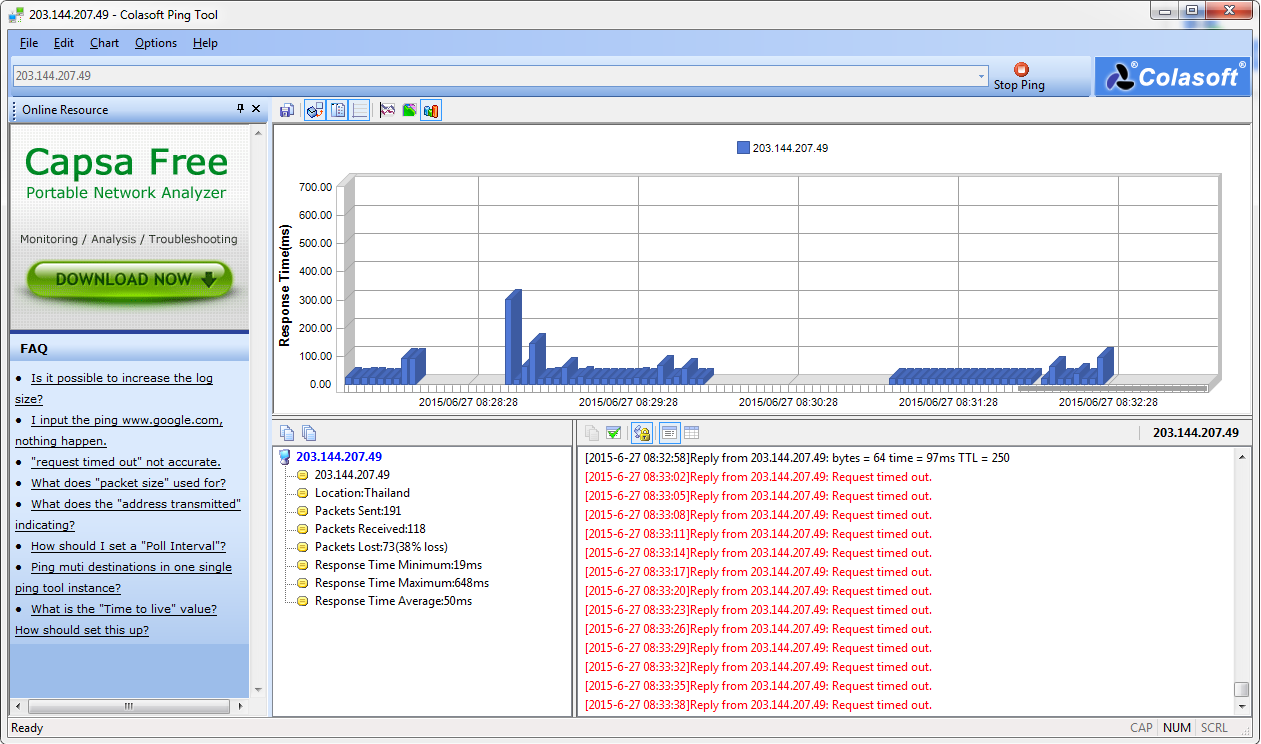
Task: Click the Capsa Free banner title
Action: point(127,162)
